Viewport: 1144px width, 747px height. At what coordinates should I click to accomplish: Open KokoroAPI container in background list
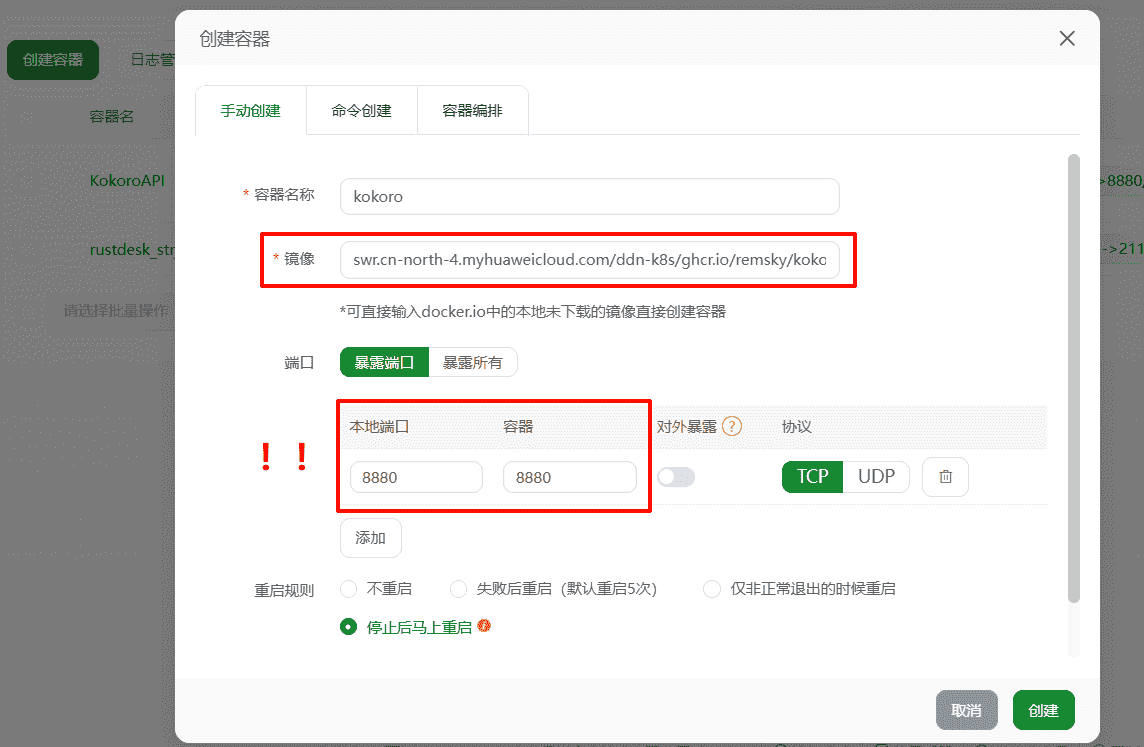tap(127, 180)
